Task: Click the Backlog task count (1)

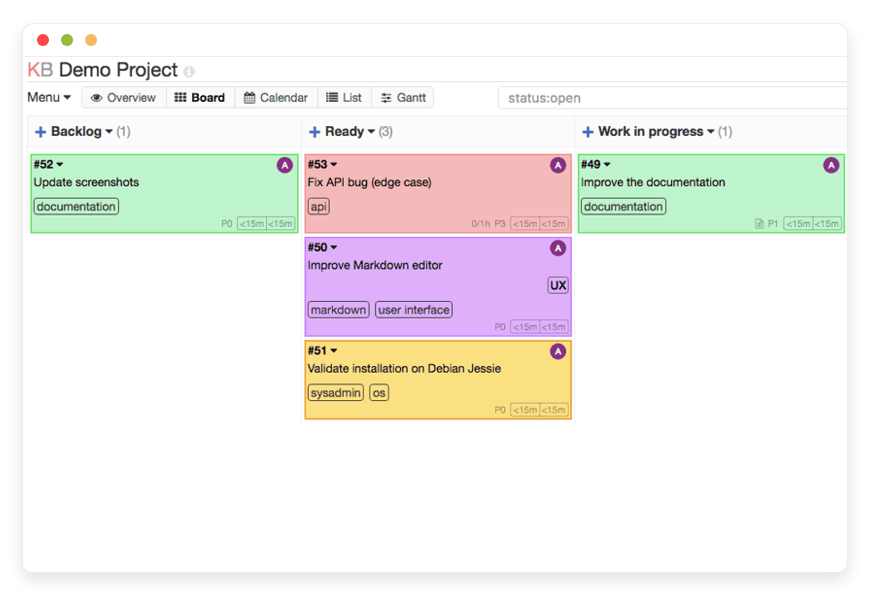Action: click(123, 132)
